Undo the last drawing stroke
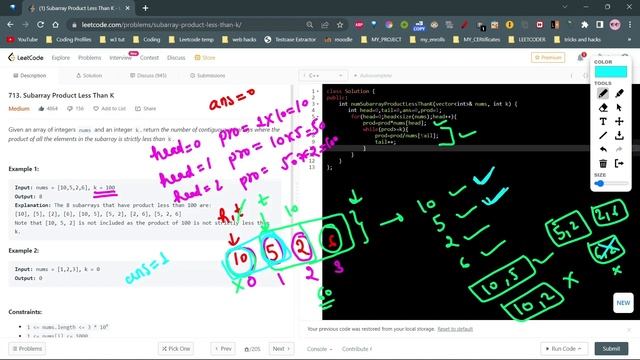Screen dimensions: 640x360 pos(603,149)
